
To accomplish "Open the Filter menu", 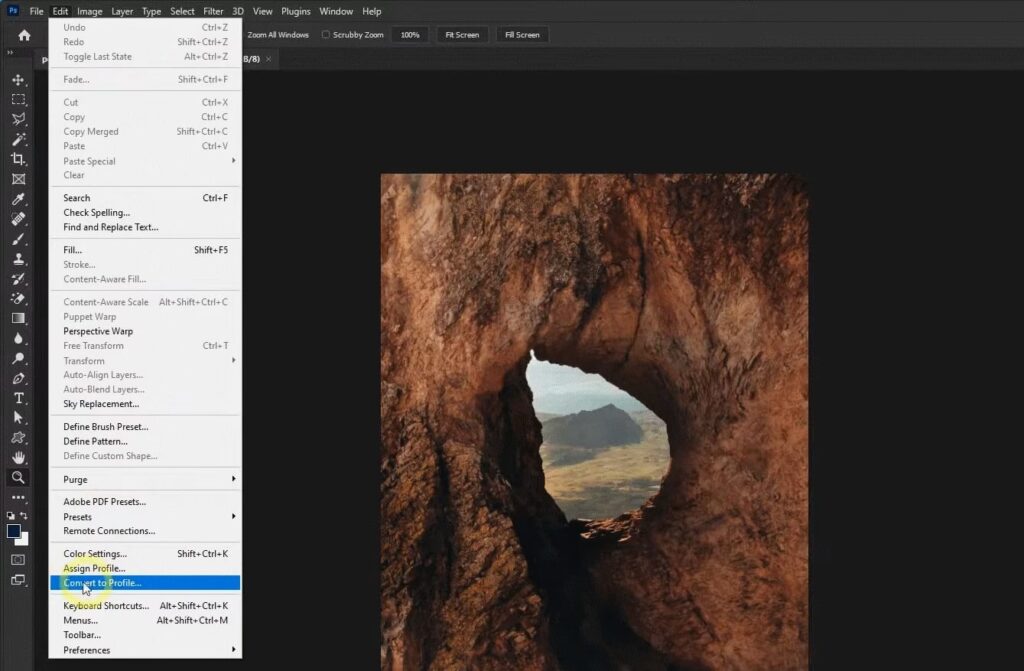I will pyautogui.click(x=213, y=11).
